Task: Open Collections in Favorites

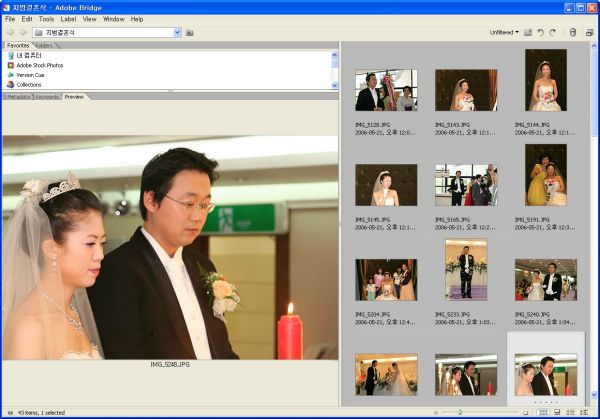Action: coord(29,85)
